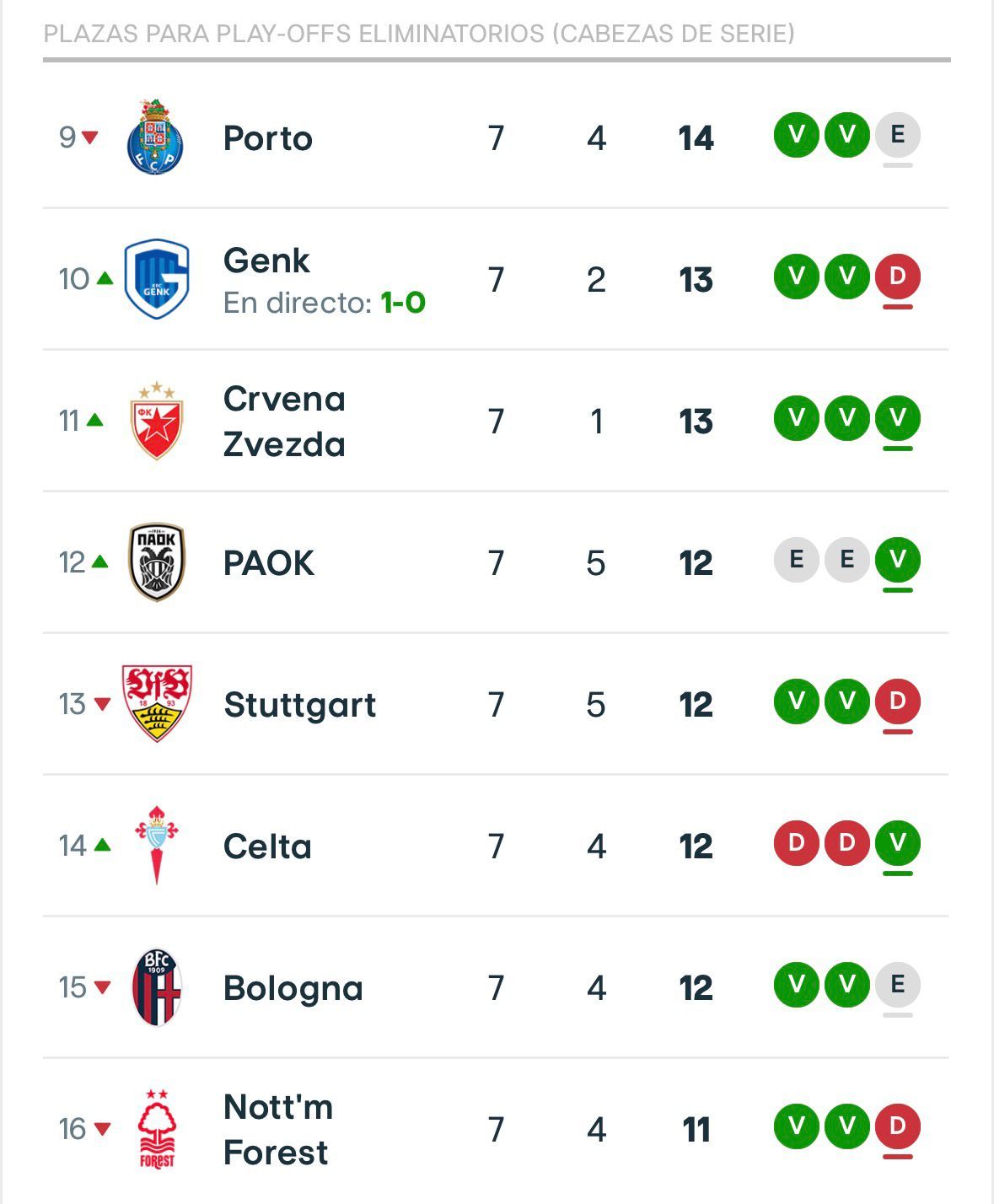
Task: Select the Stuttgart team name
Action: 300,705
